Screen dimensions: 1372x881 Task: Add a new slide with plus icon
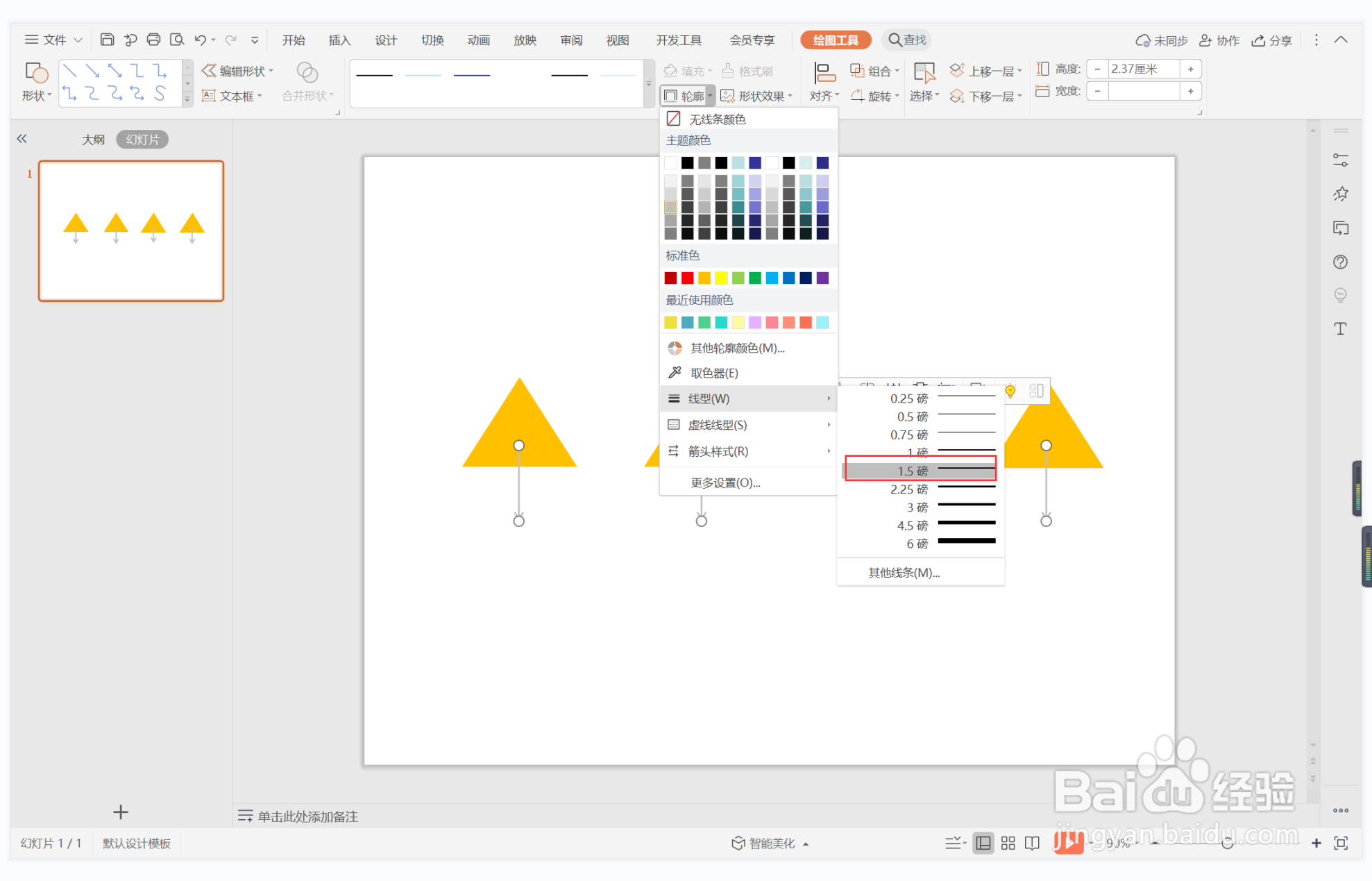121,812
